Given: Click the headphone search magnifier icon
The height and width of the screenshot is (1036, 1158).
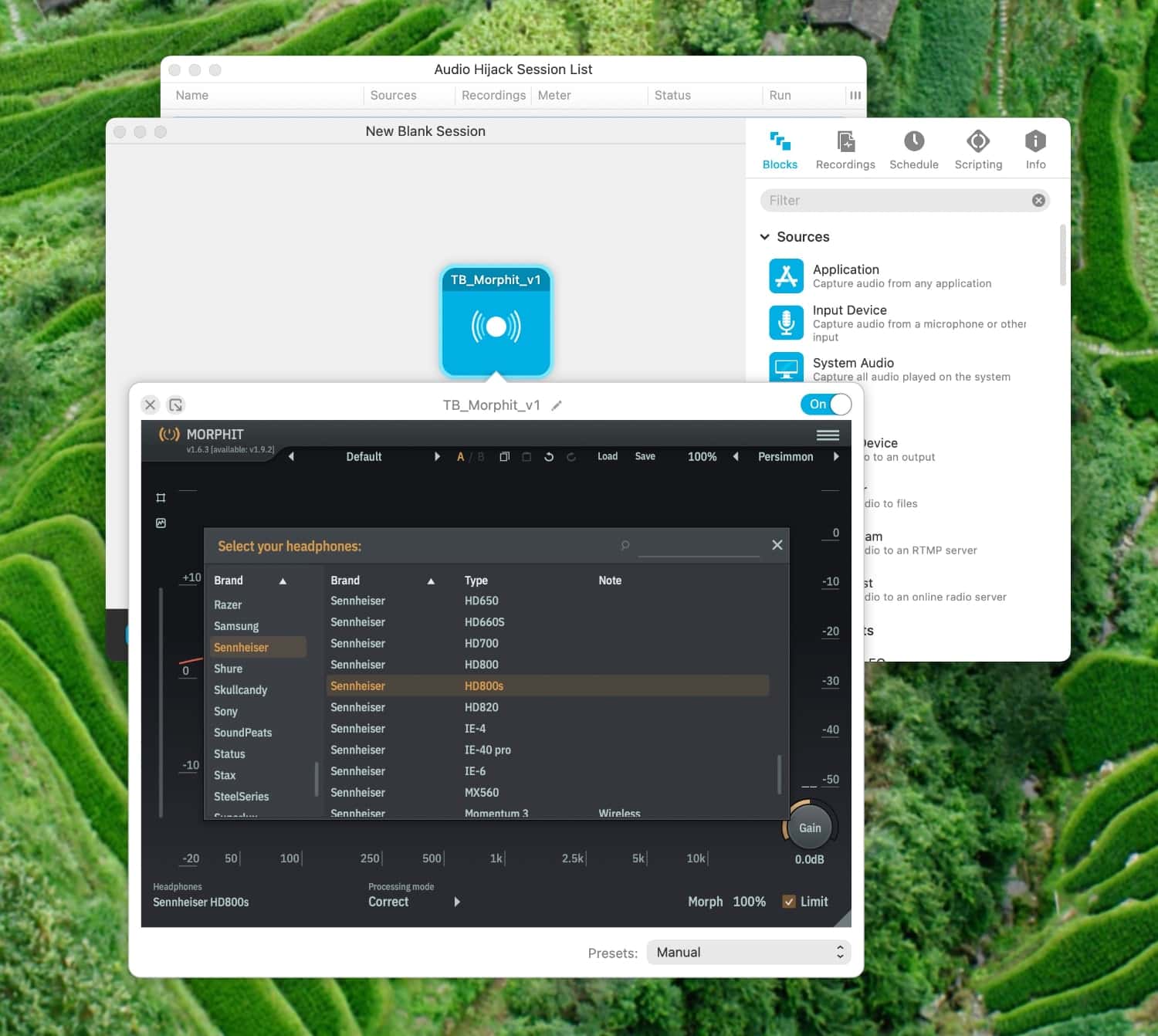Looking at the screenshot, I should click(x=625, y=546).
